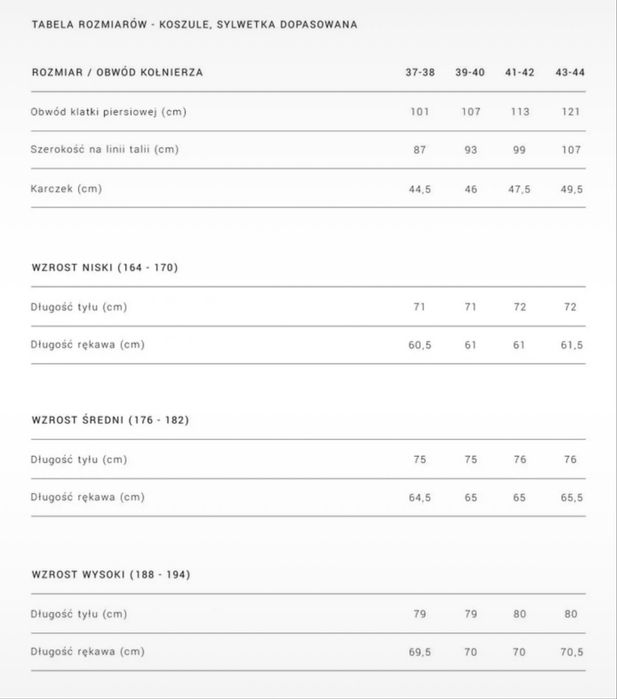This screenshot has width=617, height=699.
Task: Select sleeve length value 60,5
Action: click(420, 344)
